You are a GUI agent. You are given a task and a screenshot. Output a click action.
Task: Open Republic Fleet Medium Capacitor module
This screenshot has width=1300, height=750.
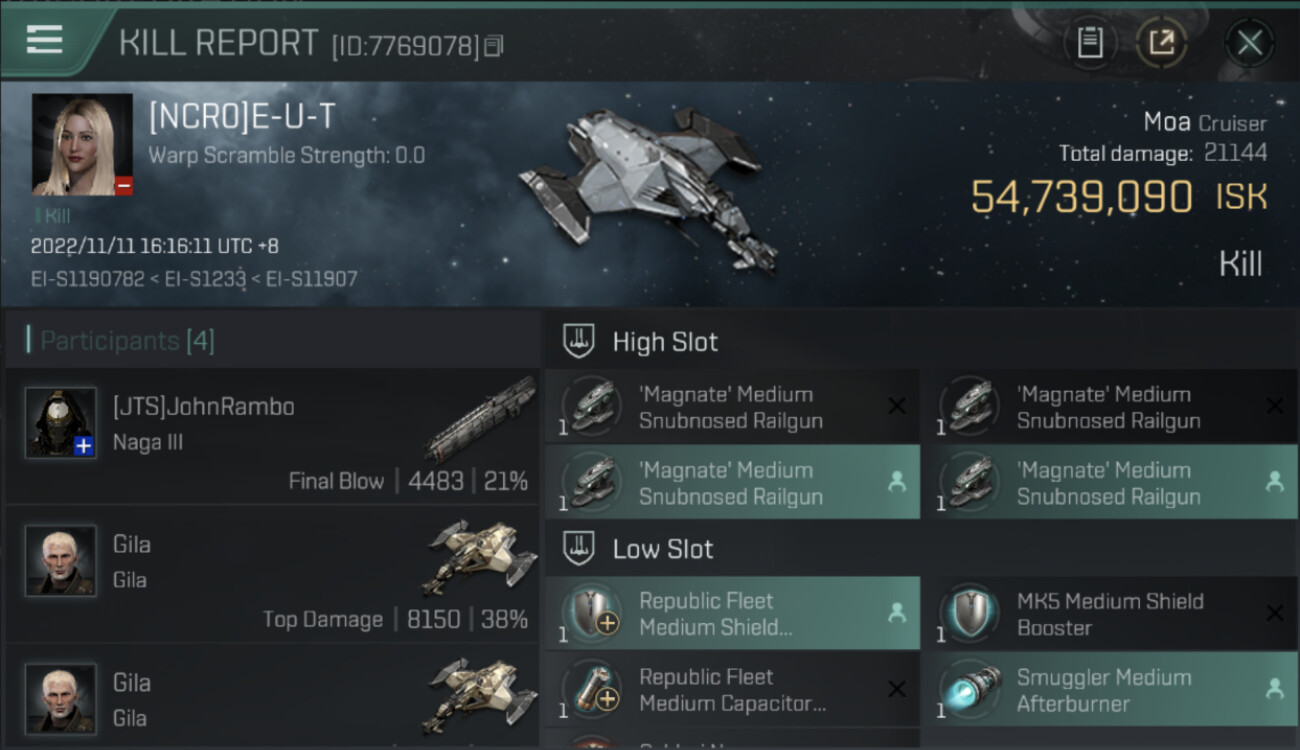(x=732, y=690)
